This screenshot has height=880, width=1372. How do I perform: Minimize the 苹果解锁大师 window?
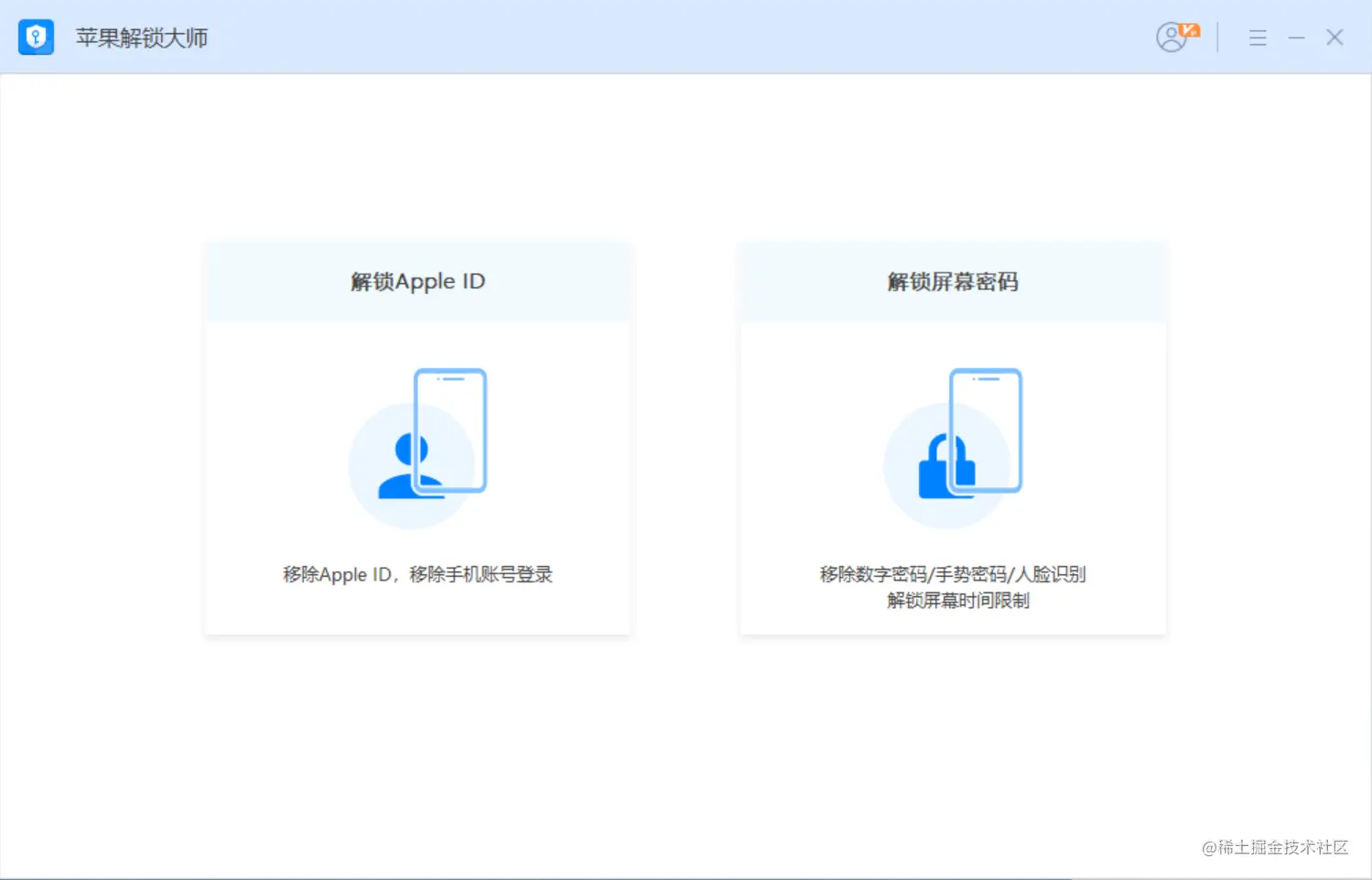click(1296, 38)
